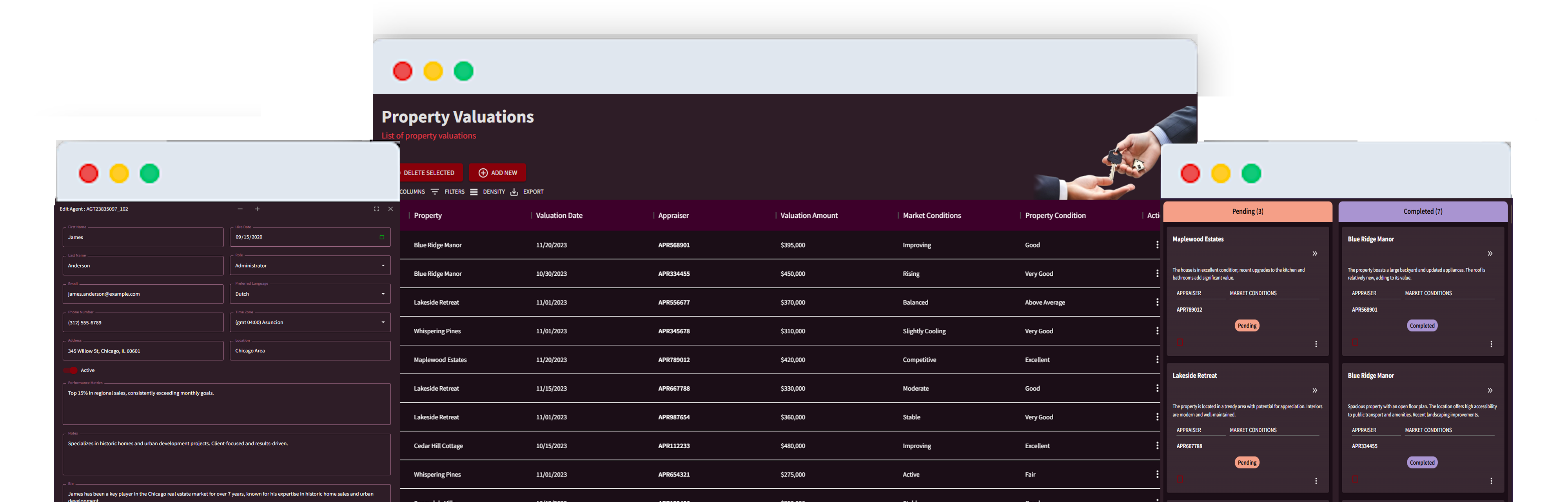This screenshot has height=502, width=1568.
Task: Click the DELETE SELECTED button
Action: (430, 173)
